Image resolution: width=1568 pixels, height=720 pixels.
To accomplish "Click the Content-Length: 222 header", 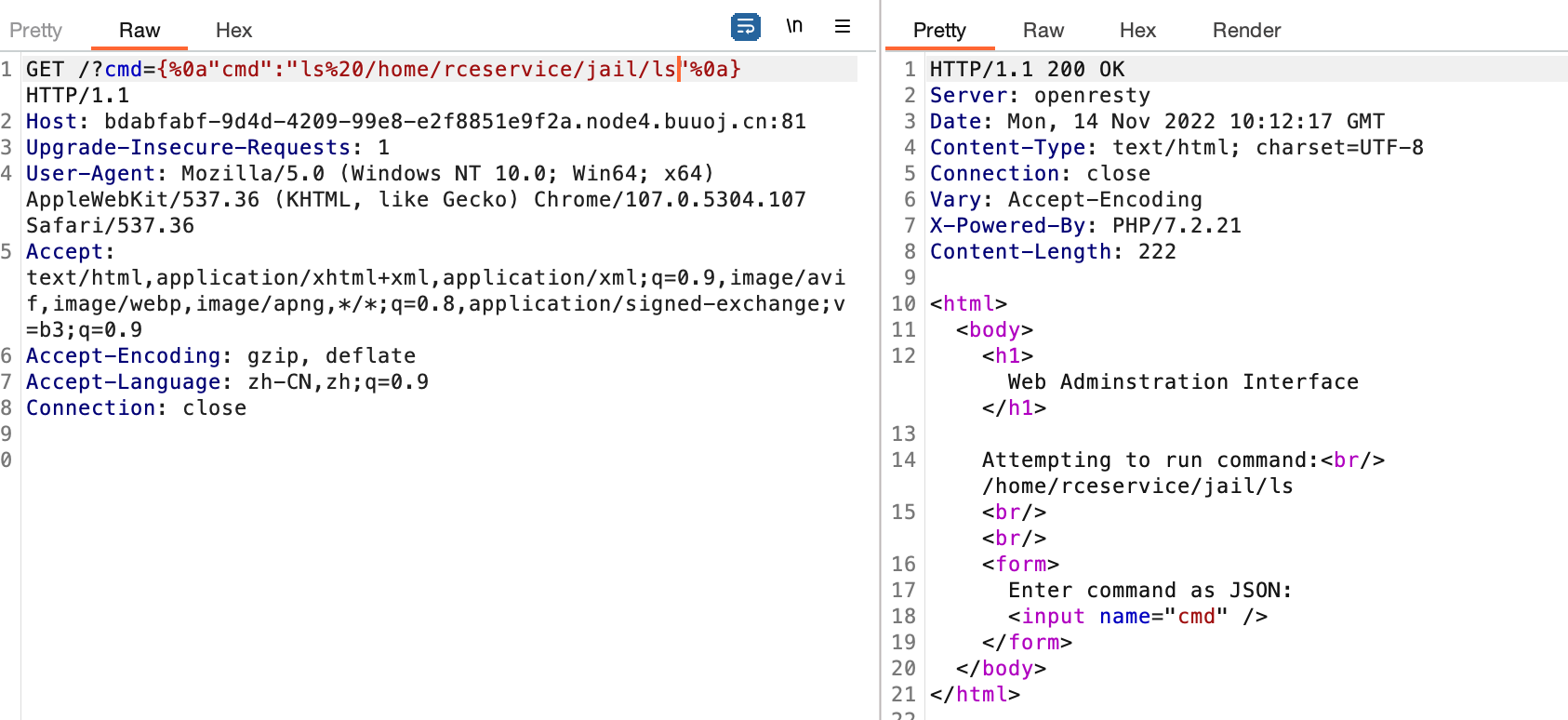I will (1053, 251).
